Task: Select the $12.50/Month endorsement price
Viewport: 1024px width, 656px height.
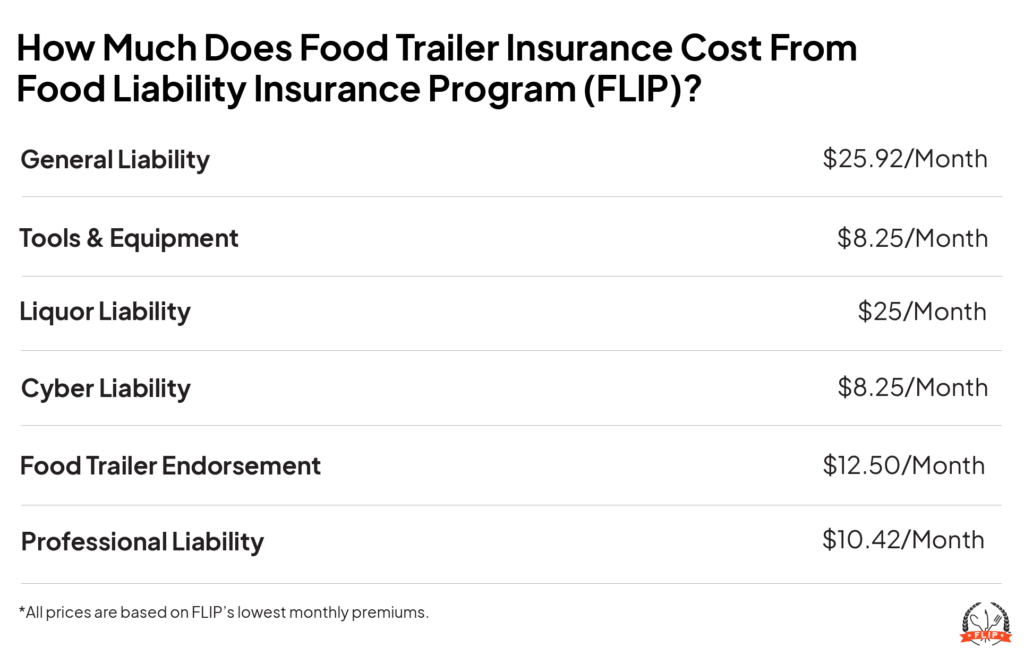Action: [x=904, y=465]
